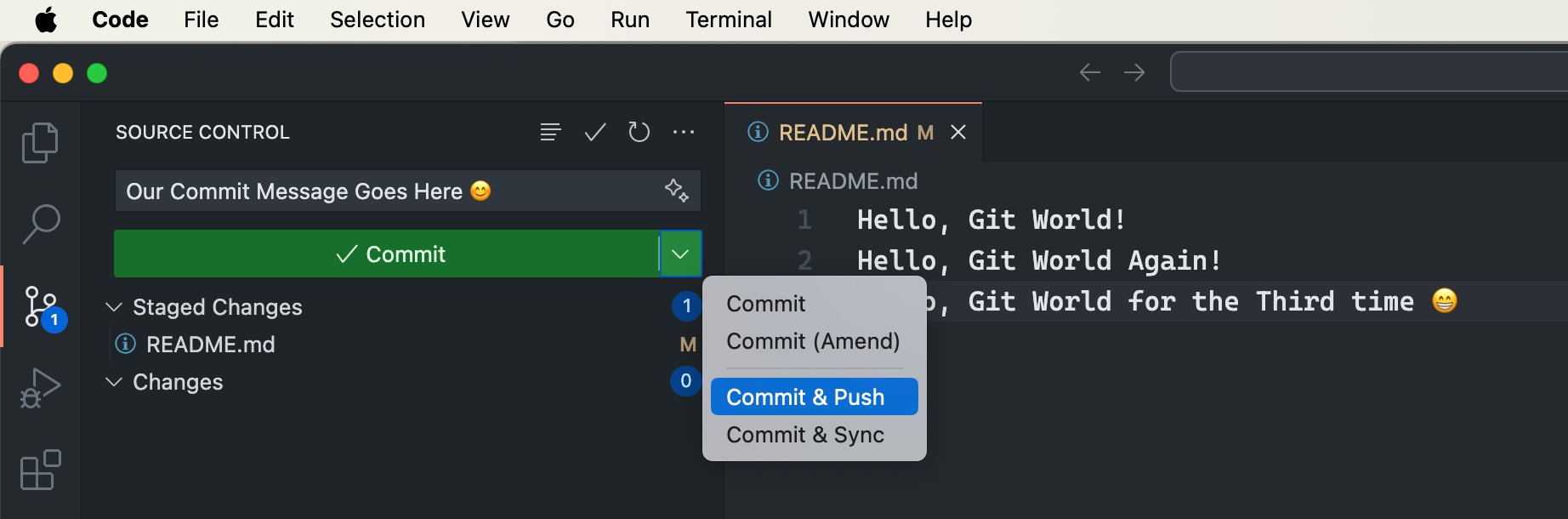The image size is (1568, 519).
Task: Close the README.md editor tab
Action: tap(958, 132)
